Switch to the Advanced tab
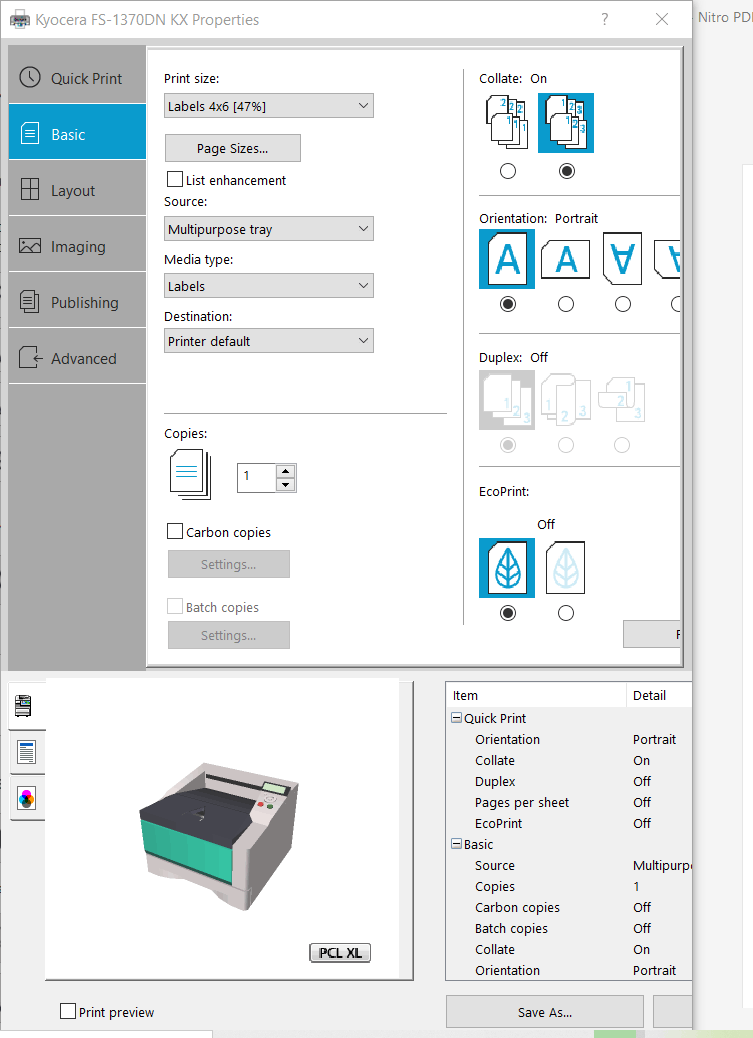This screenshot has width=753, height=1038. (77, 356)
